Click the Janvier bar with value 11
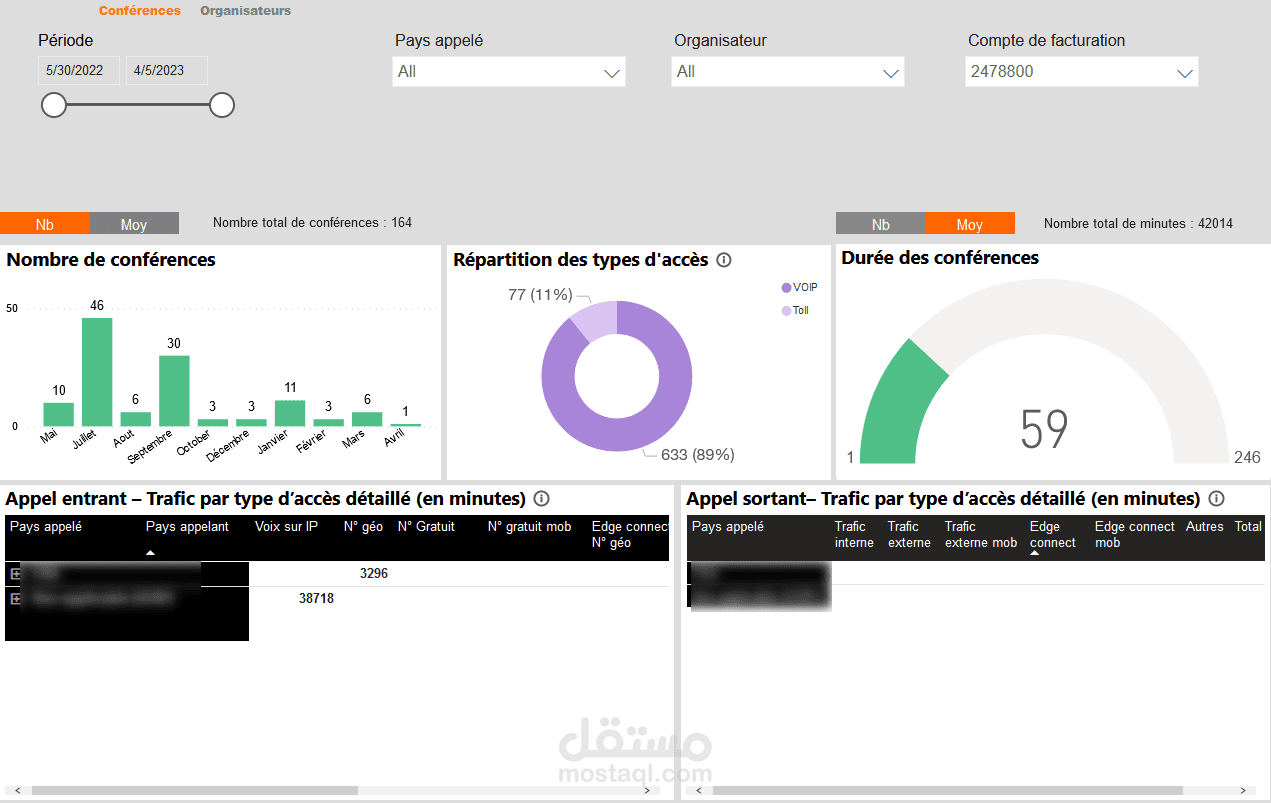This screenshot has width=1271, height=803. tap(290, 414)
